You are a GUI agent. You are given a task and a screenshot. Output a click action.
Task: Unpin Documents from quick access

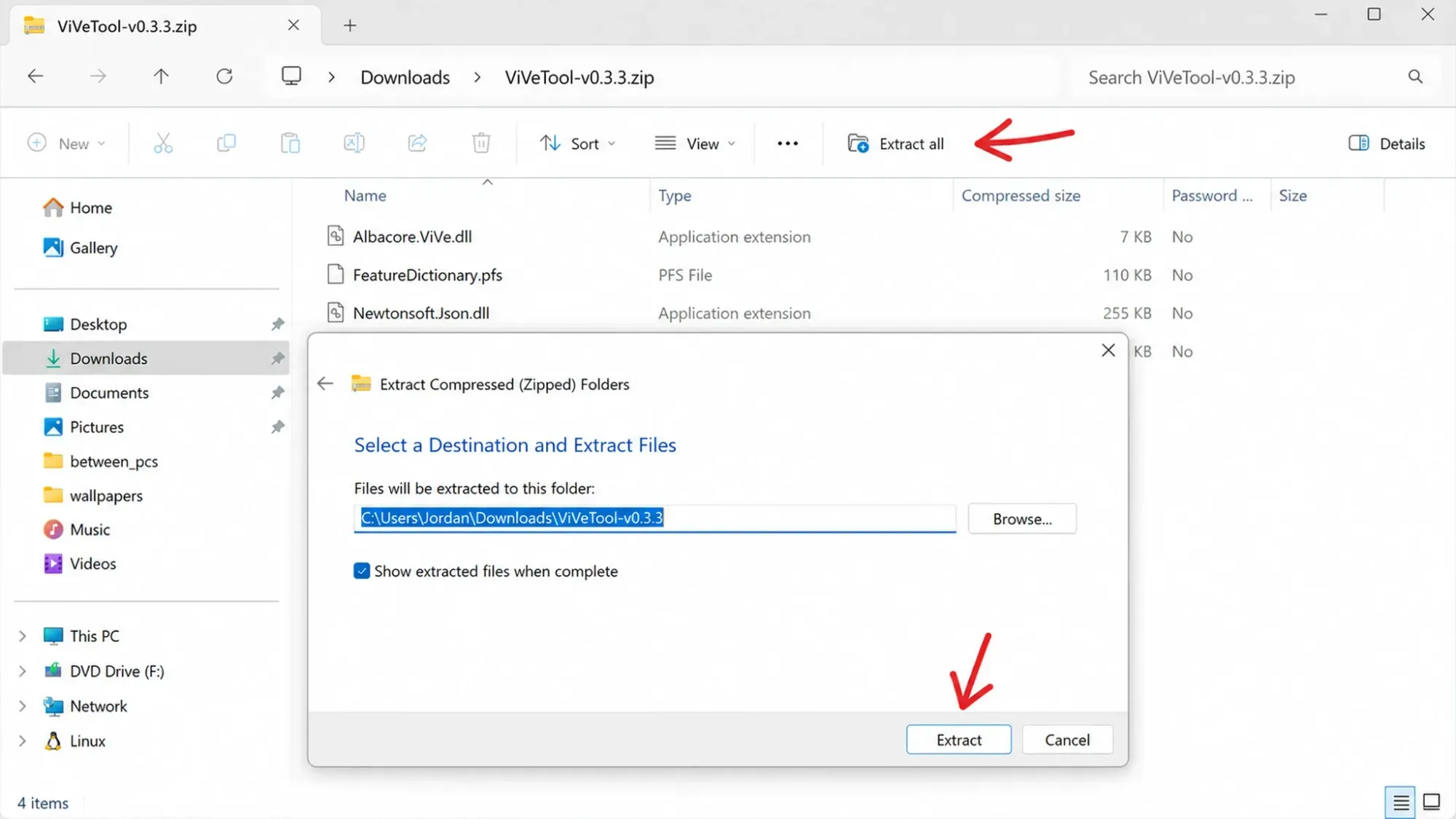[277, 392]
